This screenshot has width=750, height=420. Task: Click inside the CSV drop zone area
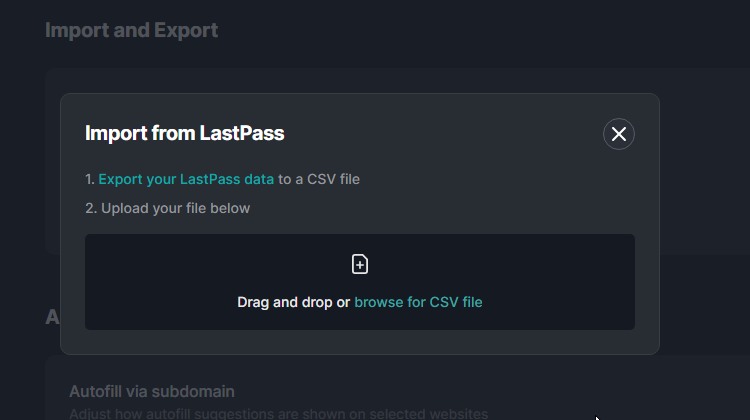[x=360, y=282]
